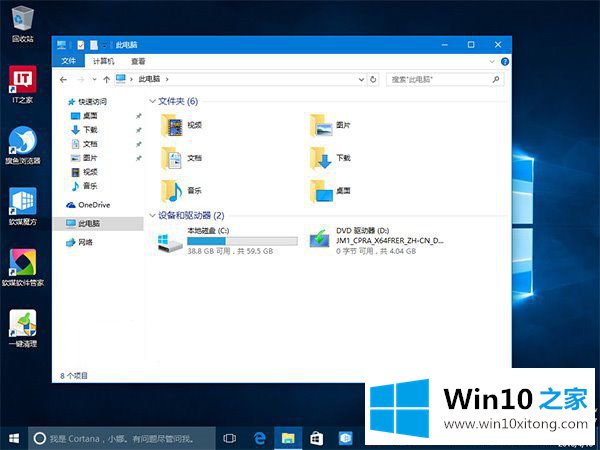Image resolution: width=600 pixels, height=450 pixels.
Task: Open the 视频 (Videos) folder icon
Action: click(x=172, y=124)
